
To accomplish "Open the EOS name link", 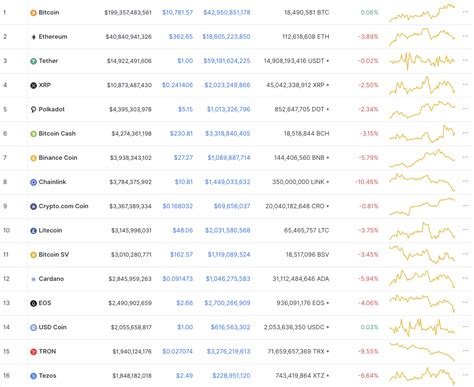I will point(45,303).
